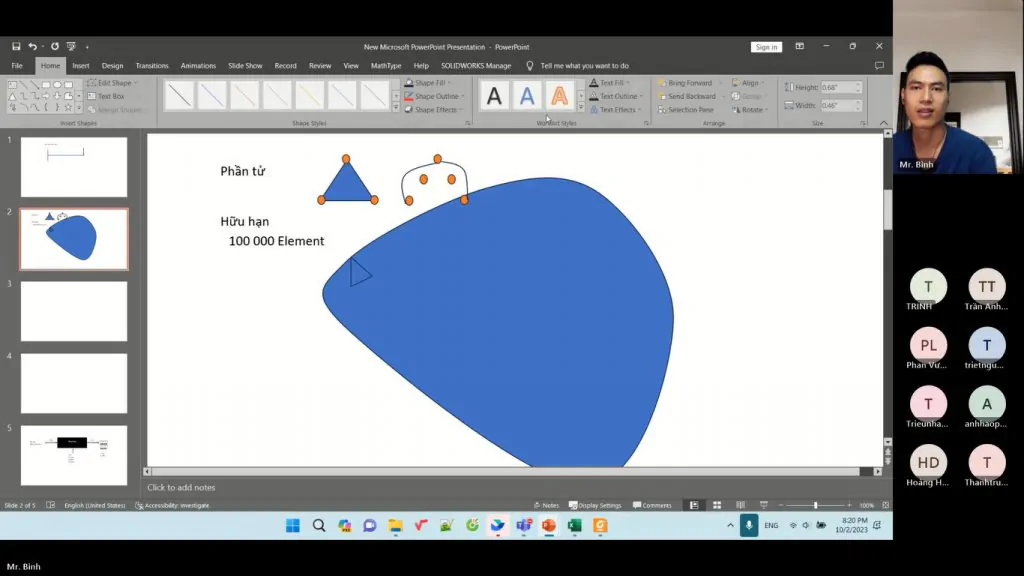Click the zoom slider handle
This screenshot has width=1024, height=576.
coord(815,505)
